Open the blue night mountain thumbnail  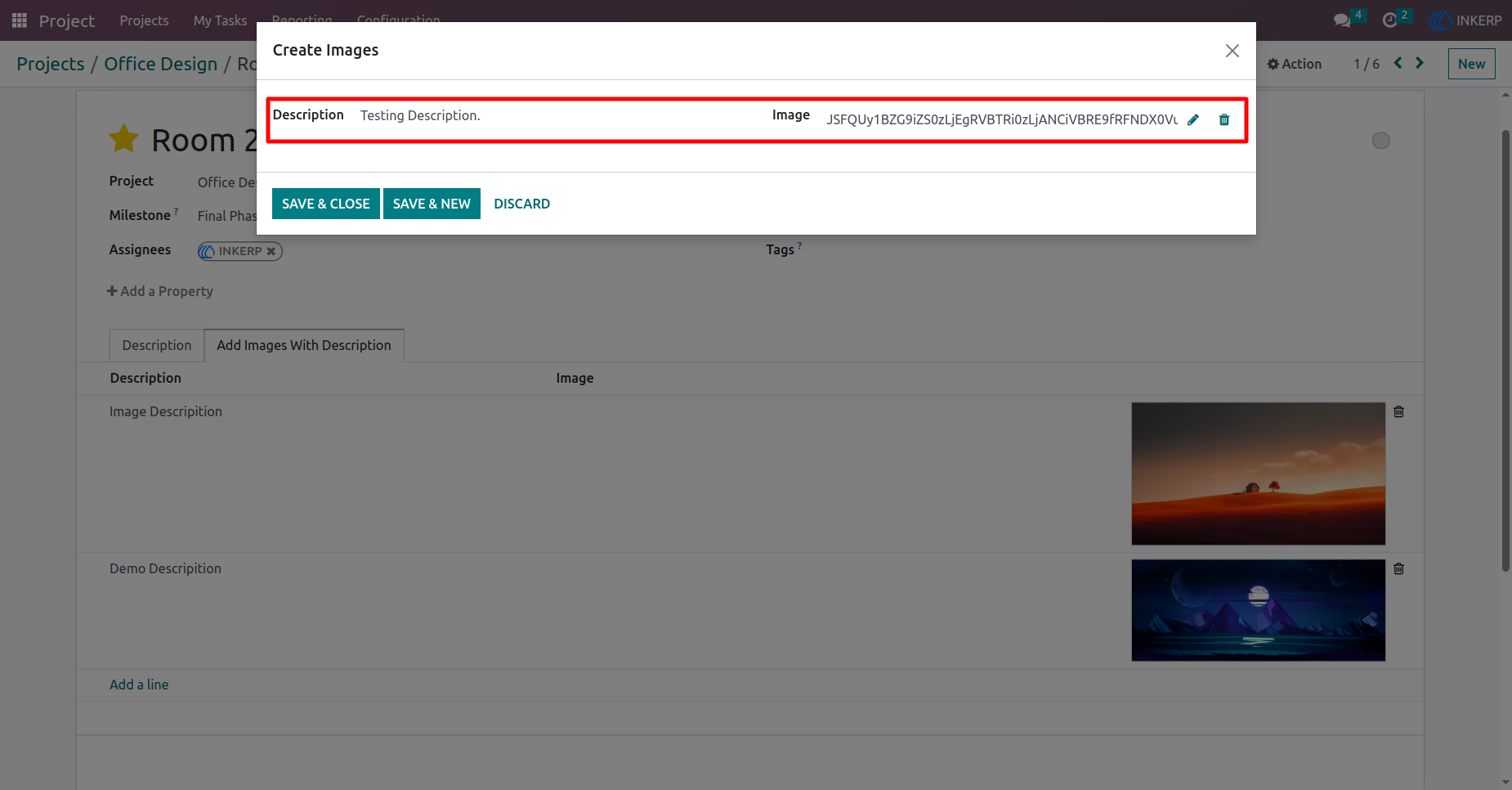[1259, 610]
